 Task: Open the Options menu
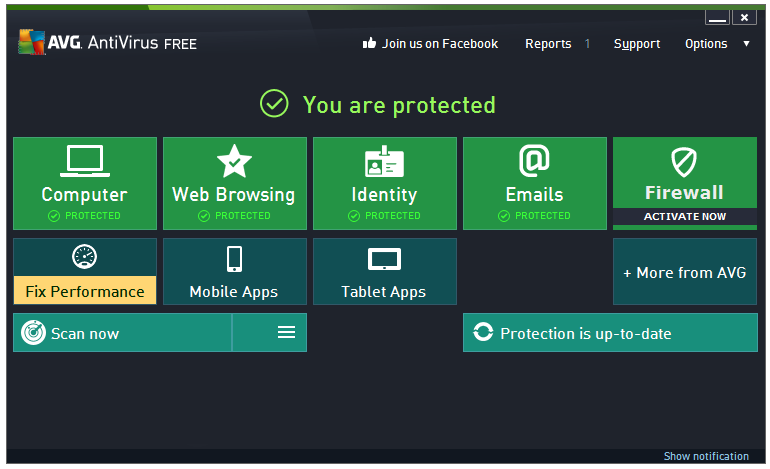tap(706, 44)
